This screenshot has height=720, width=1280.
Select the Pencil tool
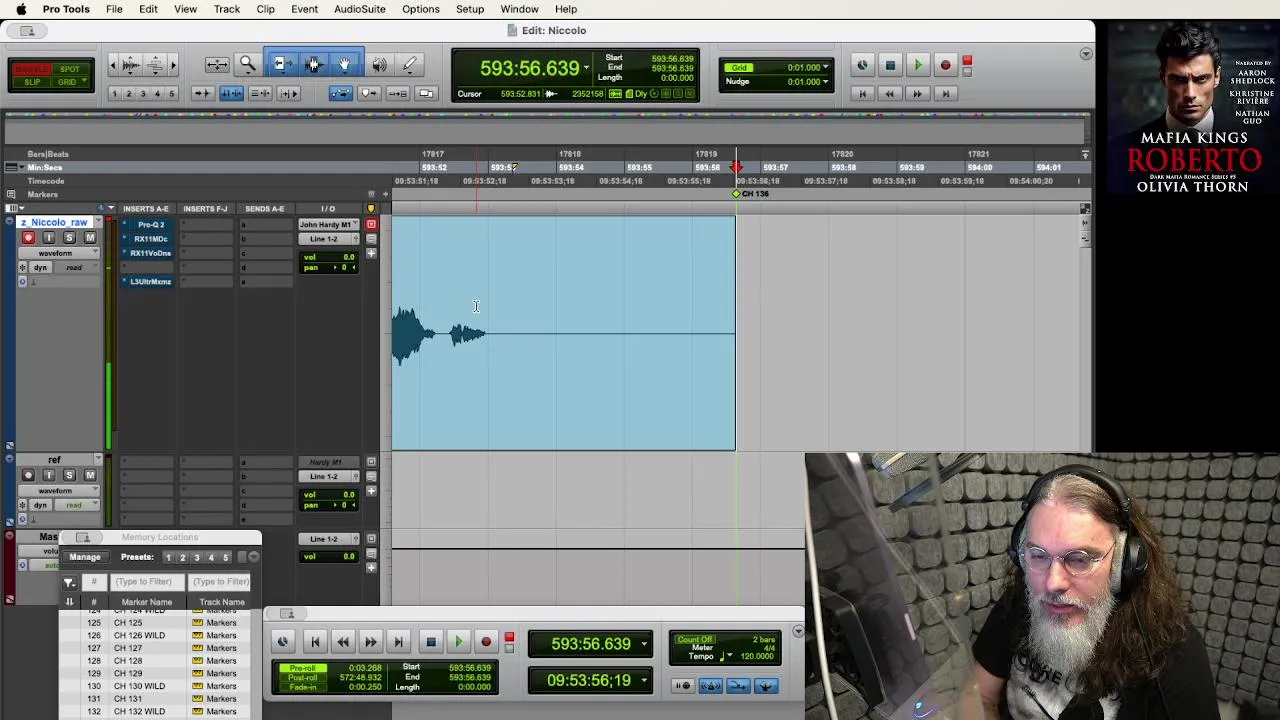tap(410, 65)
